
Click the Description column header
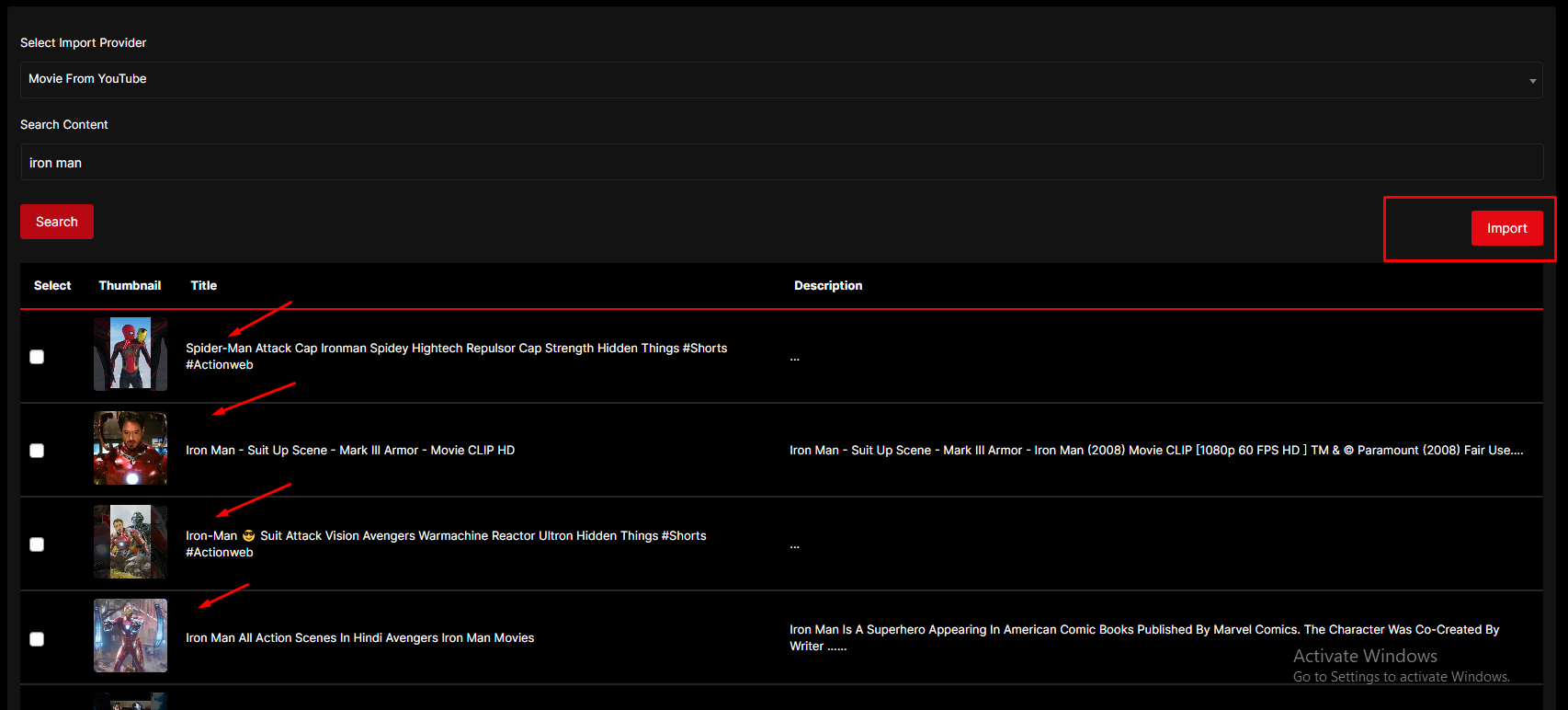(828, 285)
